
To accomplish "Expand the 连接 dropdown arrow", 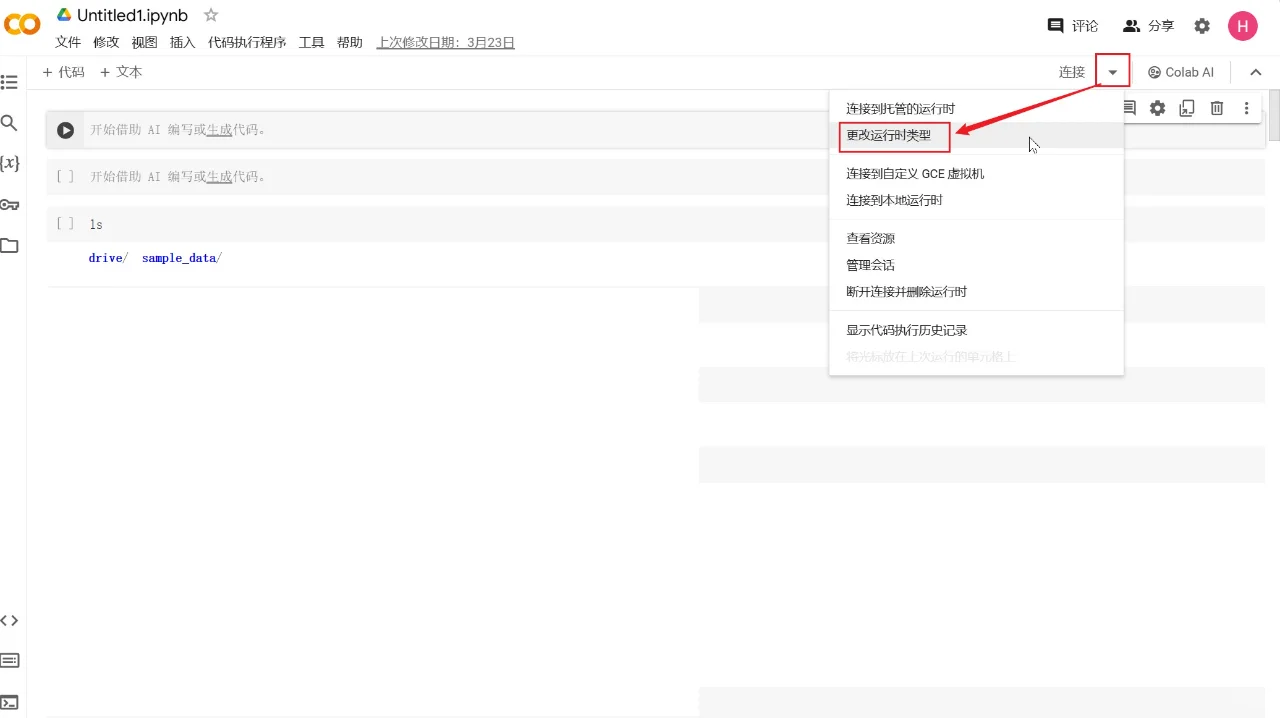I will 1112,72.
